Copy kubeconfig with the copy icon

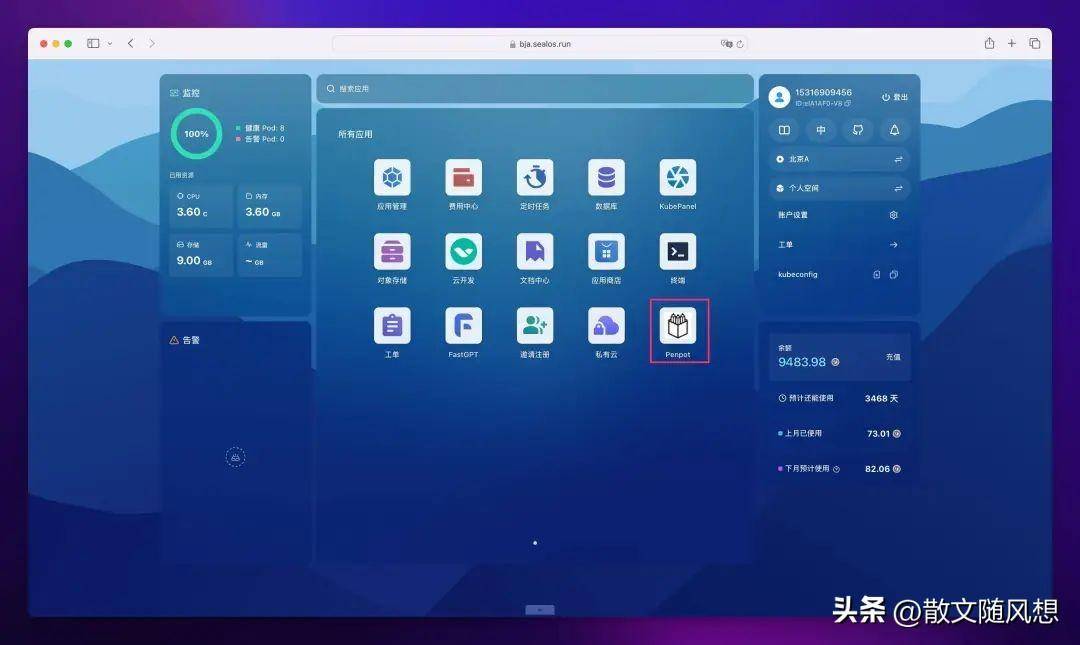893,274
